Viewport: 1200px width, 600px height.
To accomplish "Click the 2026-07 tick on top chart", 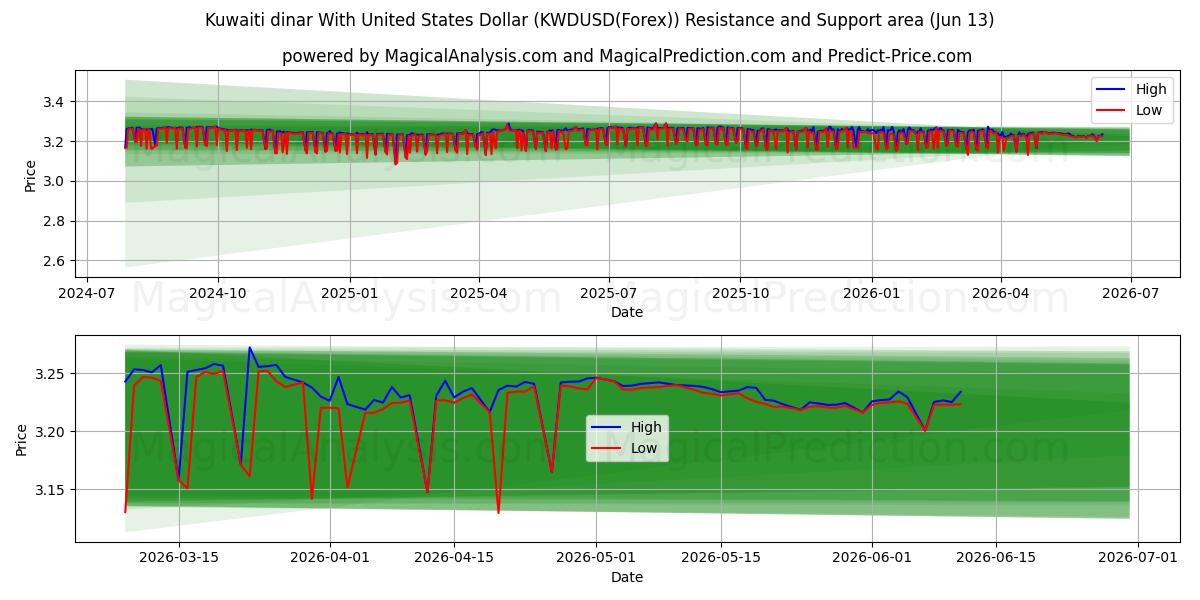I will (1130, 295).
